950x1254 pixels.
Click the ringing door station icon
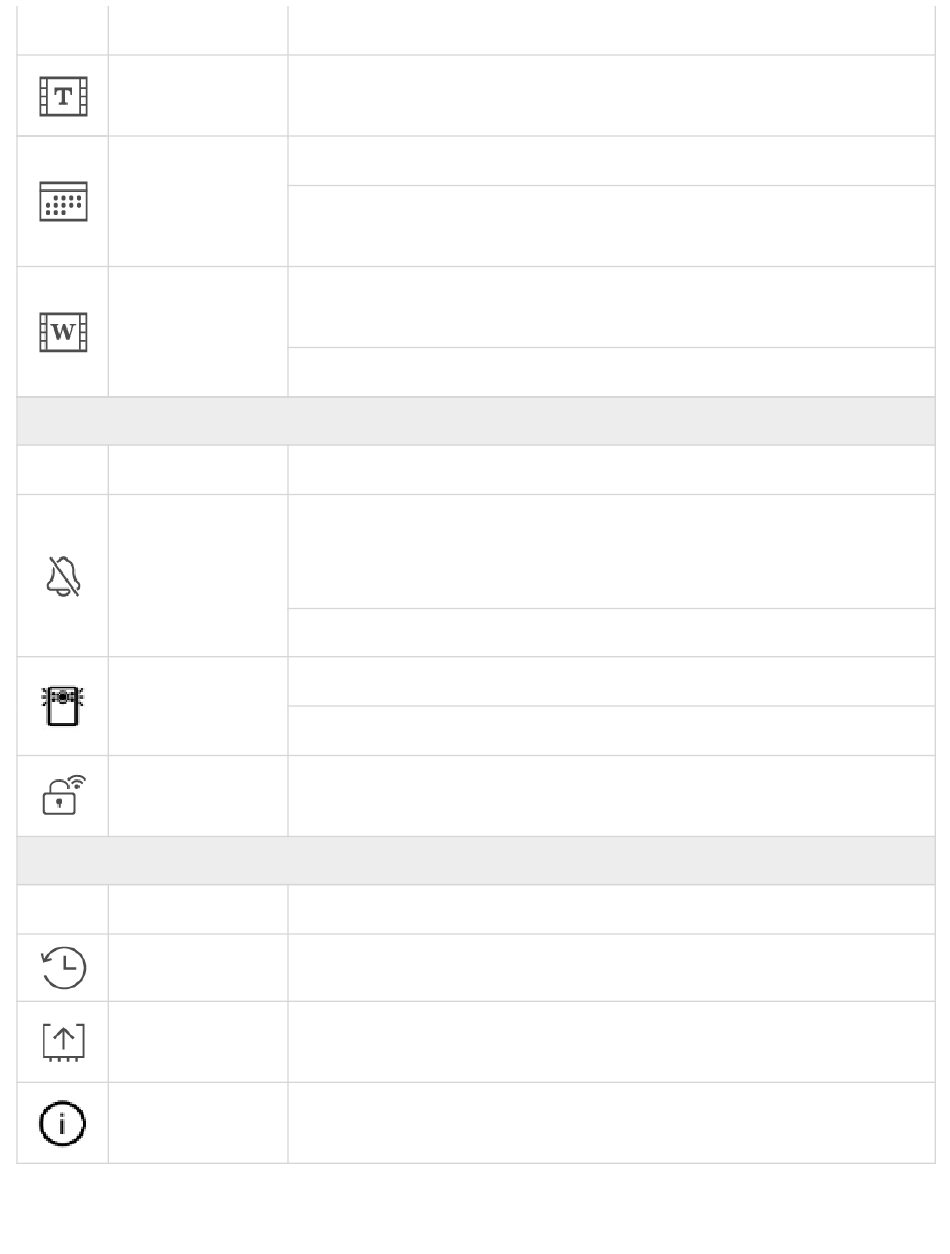click(63, 706)
